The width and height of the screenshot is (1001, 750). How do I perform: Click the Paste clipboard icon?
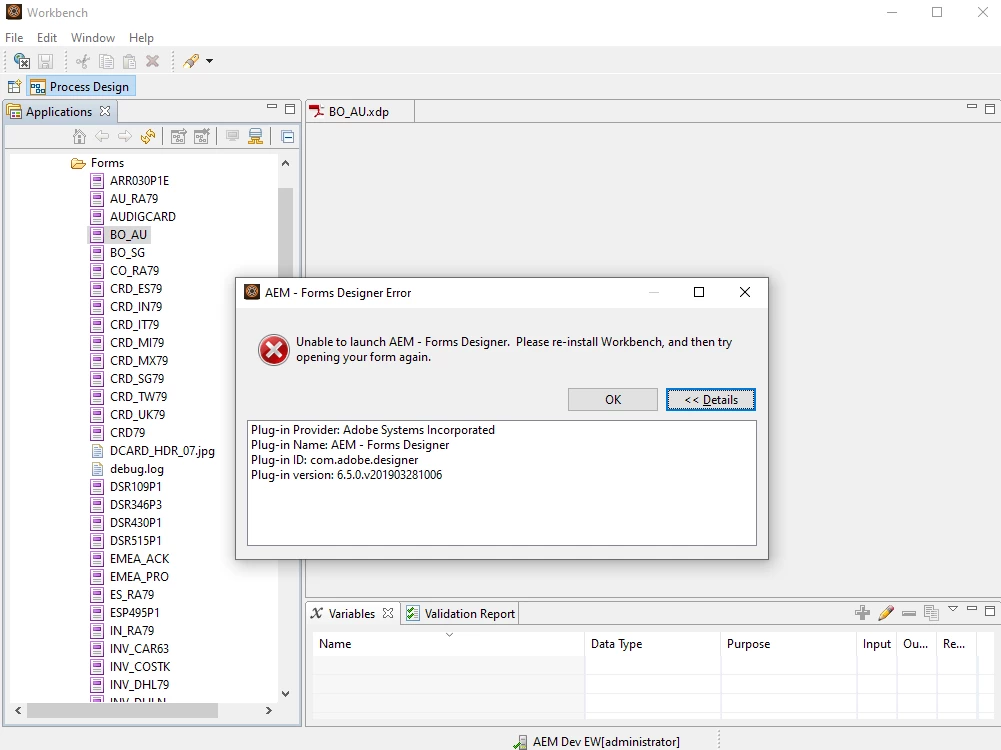[x=129, y=61]
